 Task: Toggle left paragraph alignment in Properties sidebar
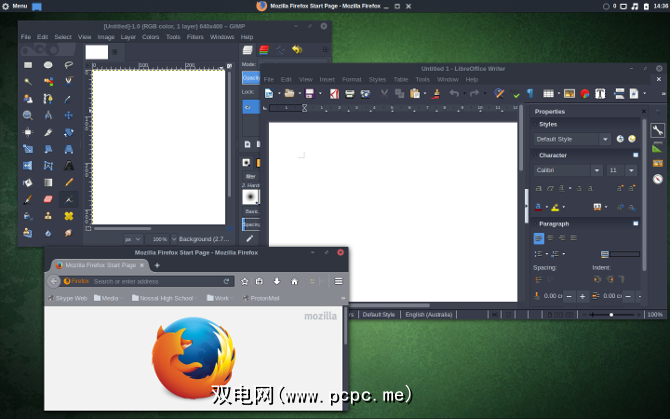539,238
